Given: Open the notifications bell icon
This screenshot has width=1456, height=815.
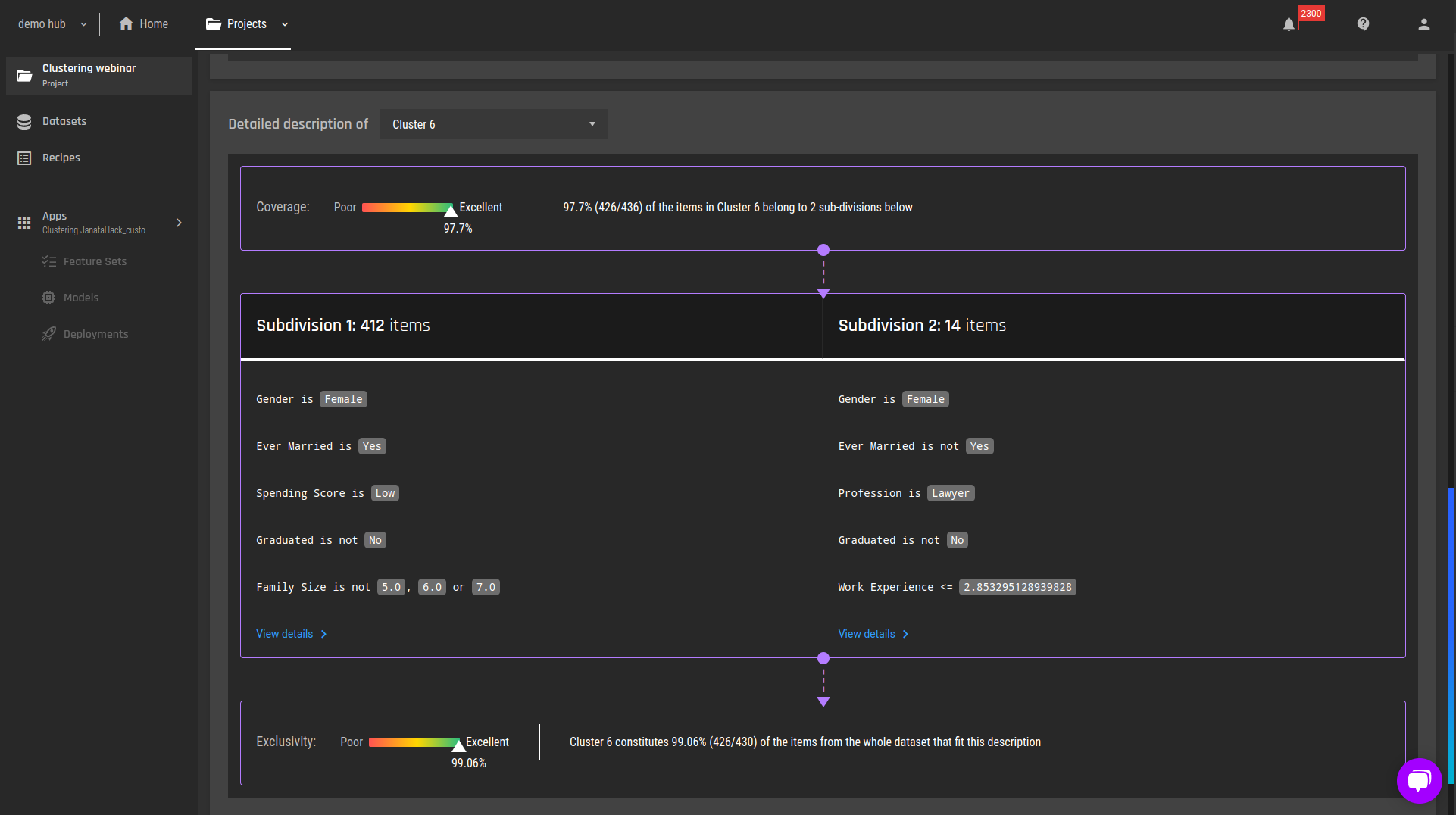Looking at the screenshot, I should (x=1289, y=24).
